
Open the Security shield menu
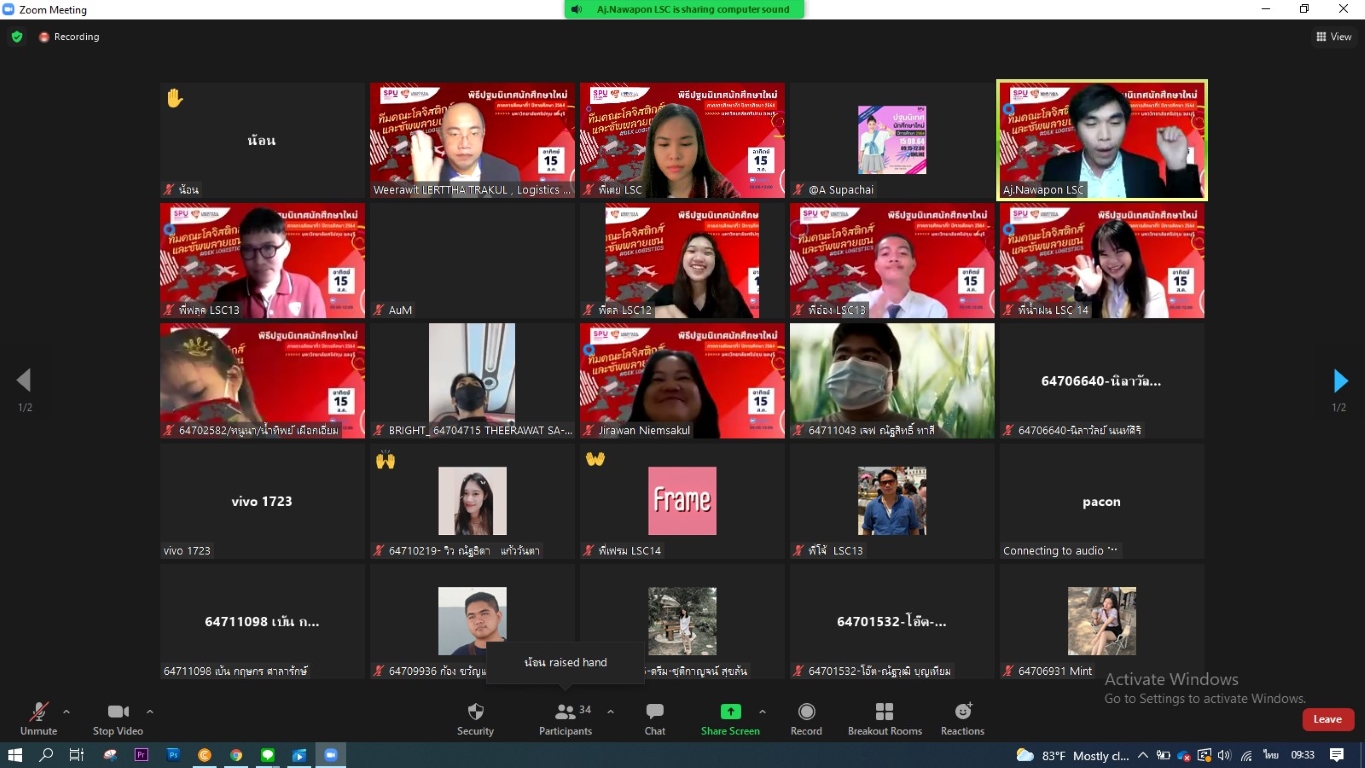[x=475, y=719]
